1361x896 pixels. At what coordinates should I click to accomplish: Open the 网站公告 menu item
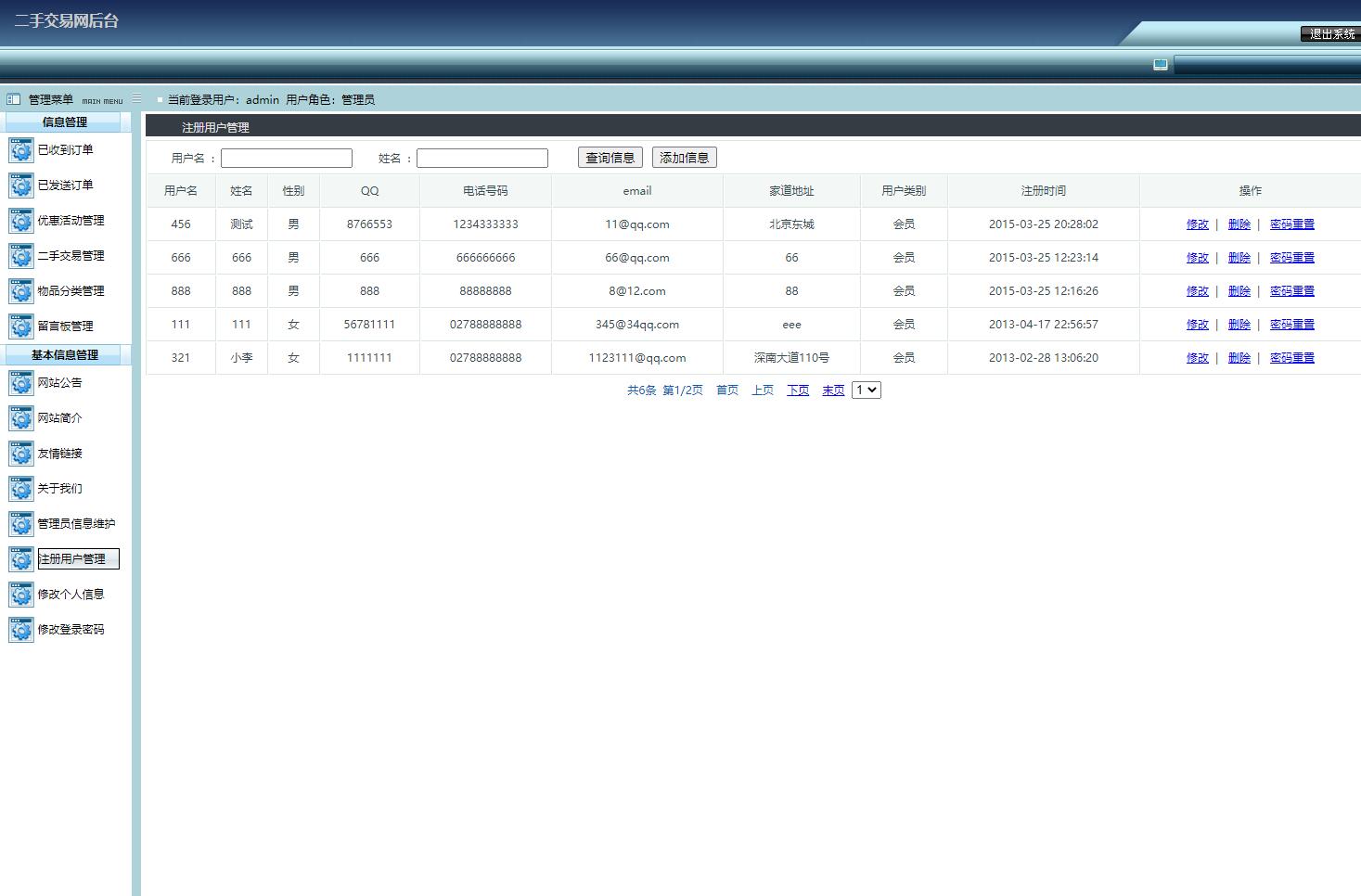coord(59,382)
